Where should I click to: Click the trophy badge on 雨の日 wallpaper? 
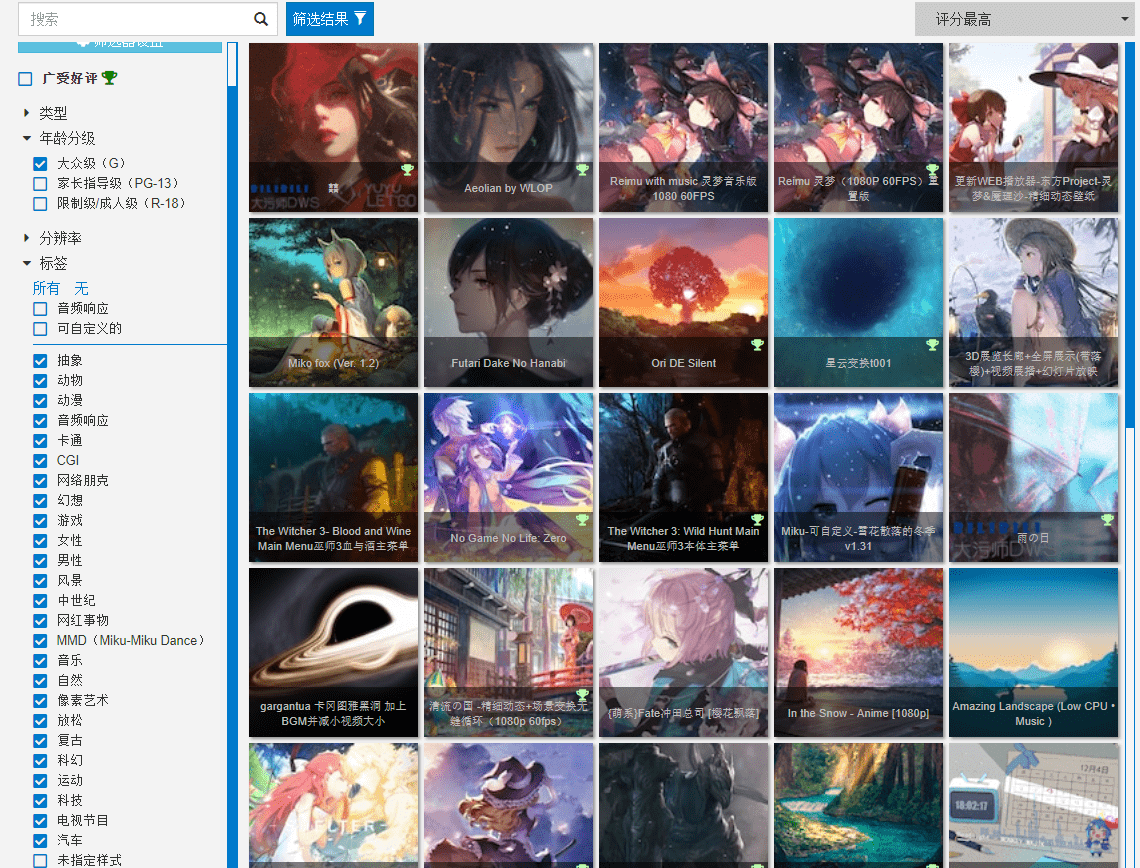pos(1107,520)
